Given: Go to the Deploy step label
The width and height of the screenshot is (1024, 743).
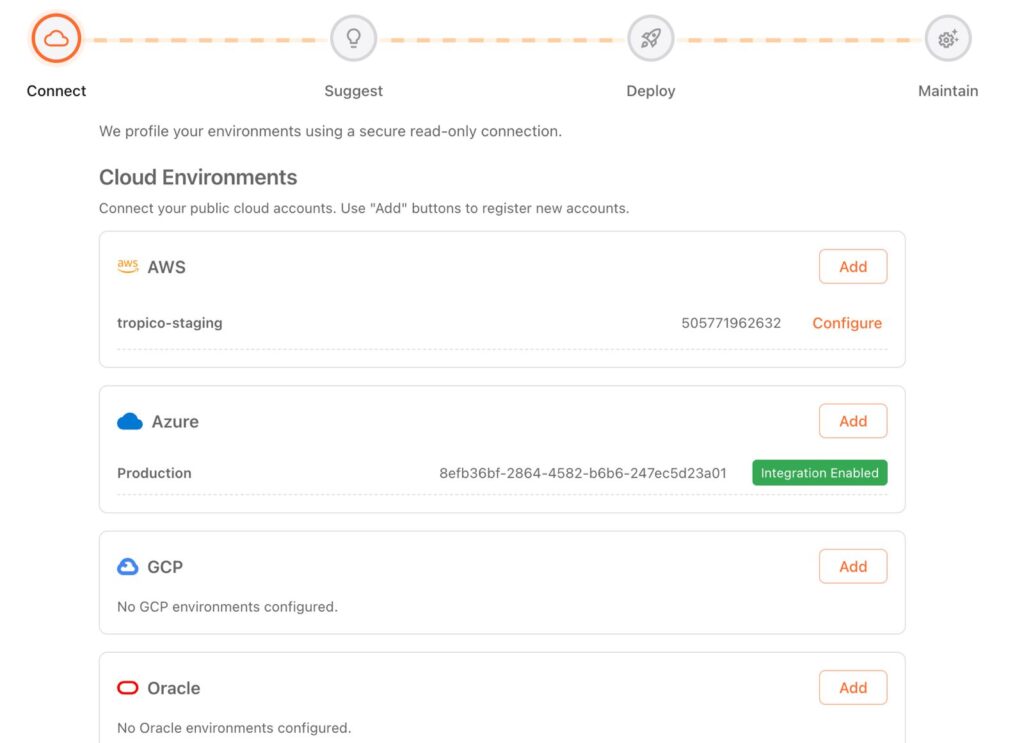Looking at the screenshot, I should click(x=651, y=91).
